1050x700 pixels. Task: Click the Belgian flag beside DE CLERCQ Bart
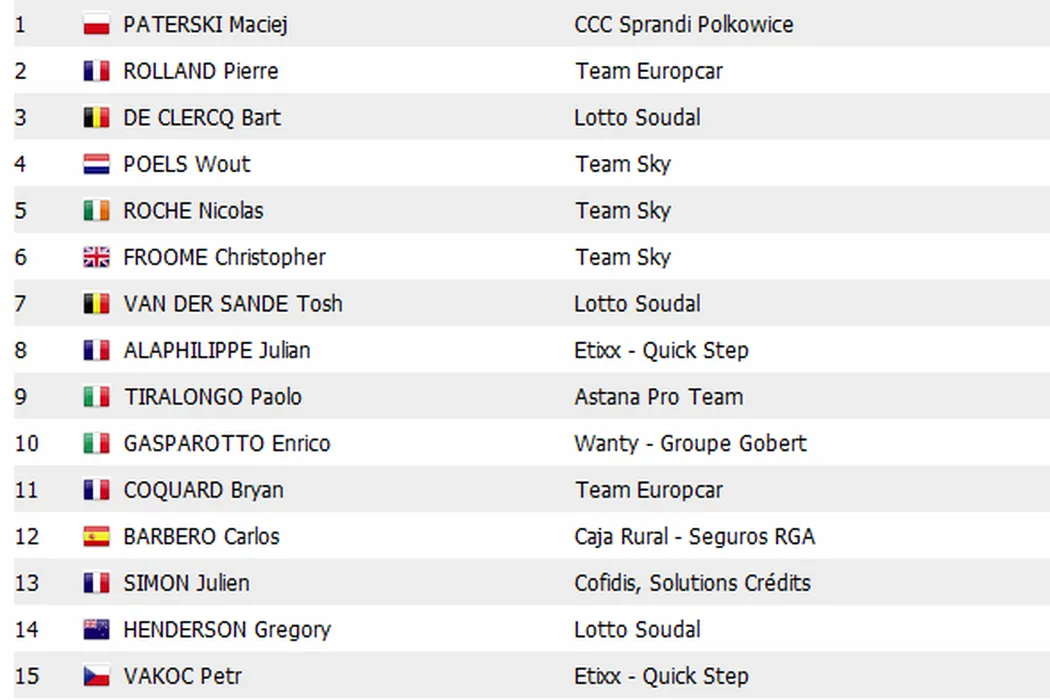tap(96, 118)
